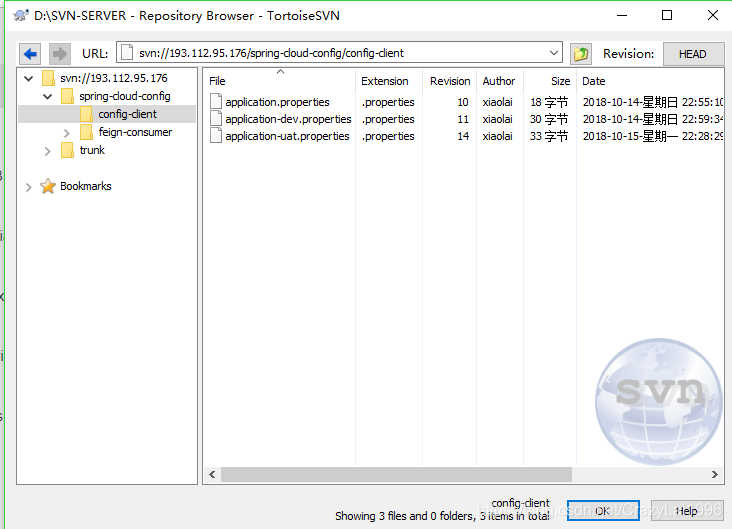Click the xiaolai author cell of application-dev.properties

click(497, 119)
